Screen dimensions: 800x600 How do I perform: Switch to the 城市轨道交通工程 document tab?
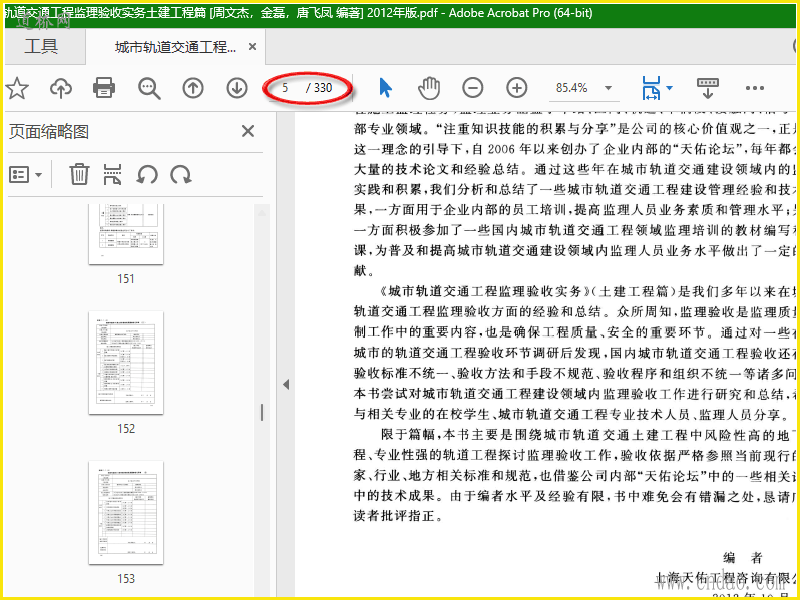pos(176,47)
